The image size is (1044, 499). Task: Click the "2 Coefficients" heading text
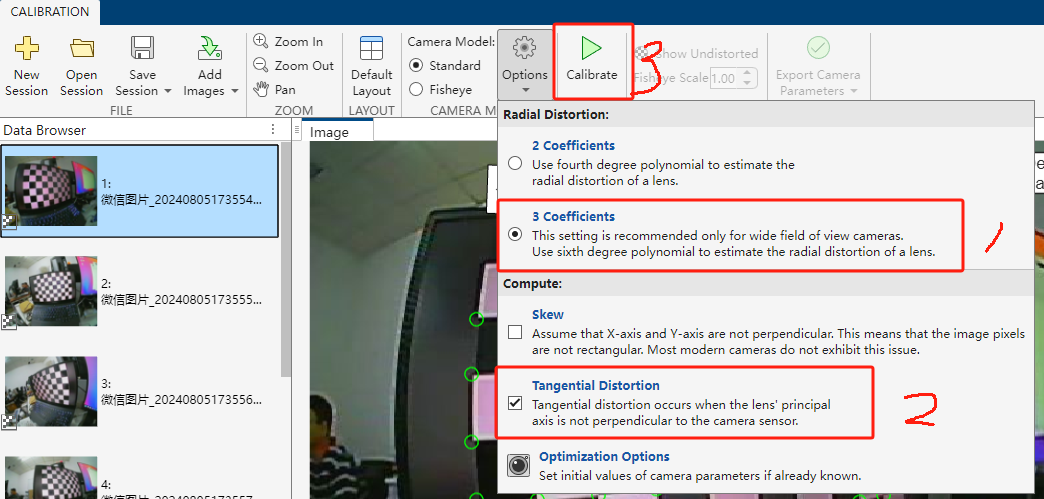coord(573,145)
